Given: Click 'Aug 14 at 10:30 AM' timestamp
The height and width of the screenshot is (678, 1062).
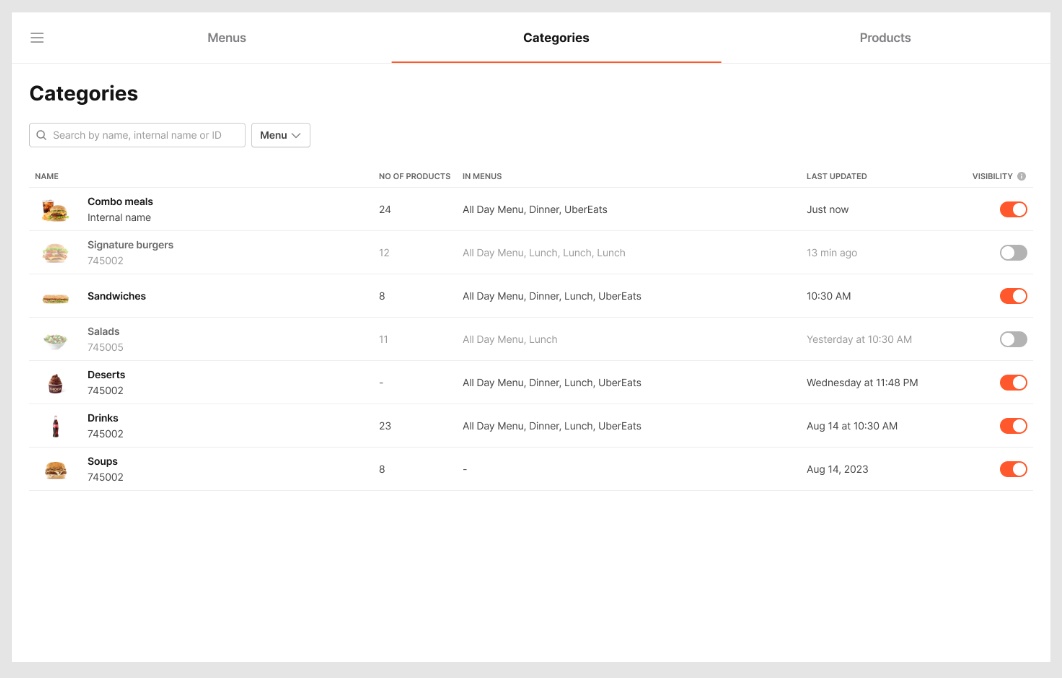Looking at the screenshot, I should click(x=852, y=427).
